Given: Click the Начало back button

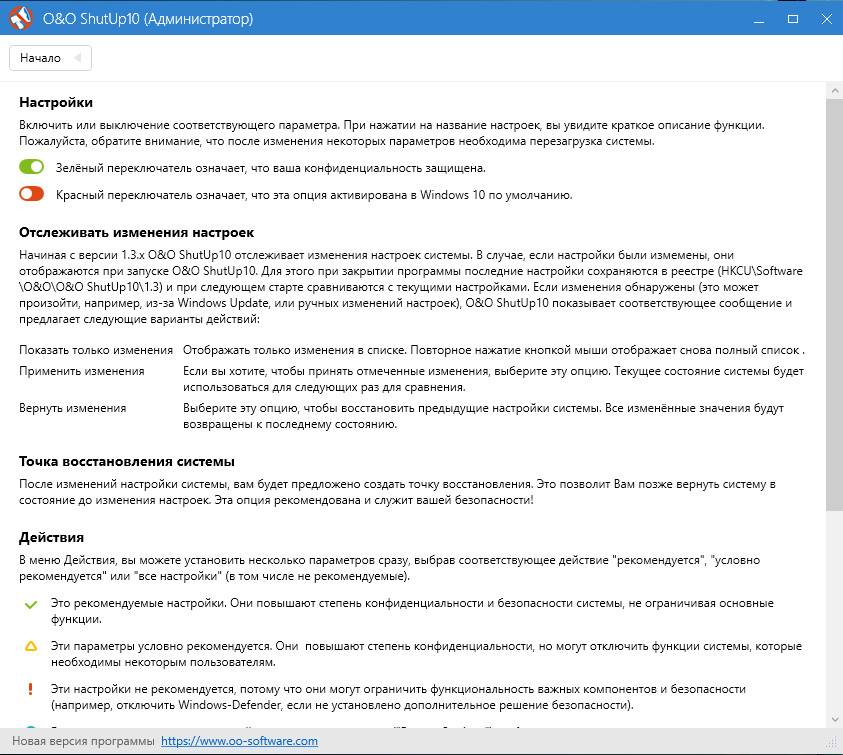Looking at the screenshot, I should pos(50,58).
